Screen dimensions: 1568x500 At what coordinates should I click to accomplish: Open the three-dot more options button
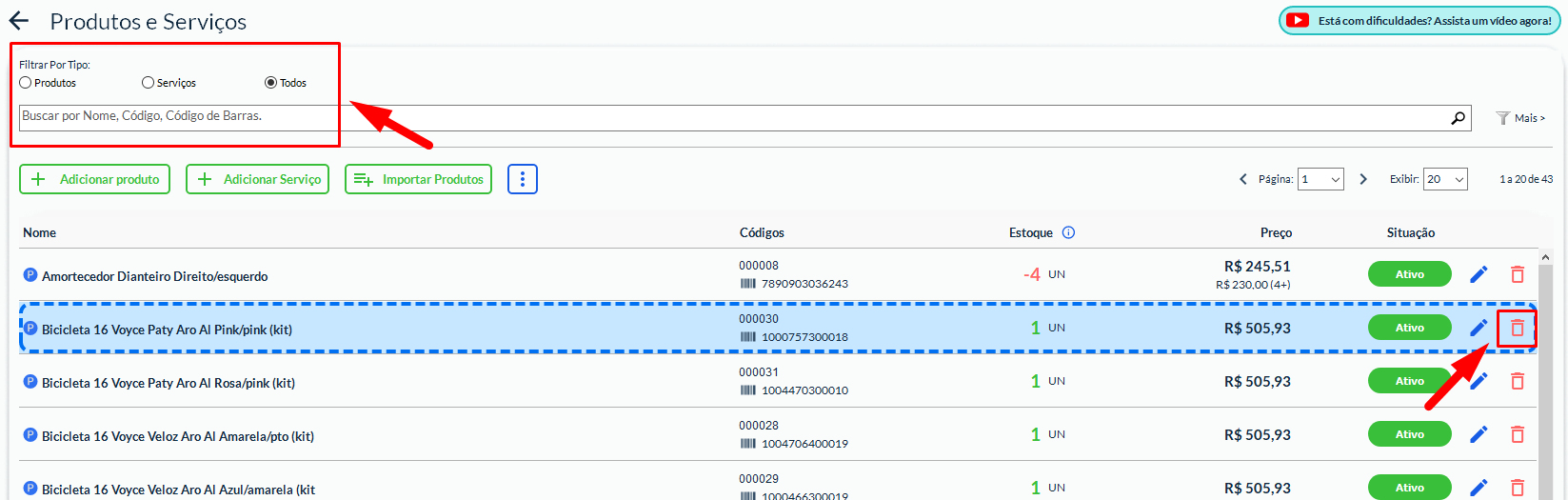point(523,179)
